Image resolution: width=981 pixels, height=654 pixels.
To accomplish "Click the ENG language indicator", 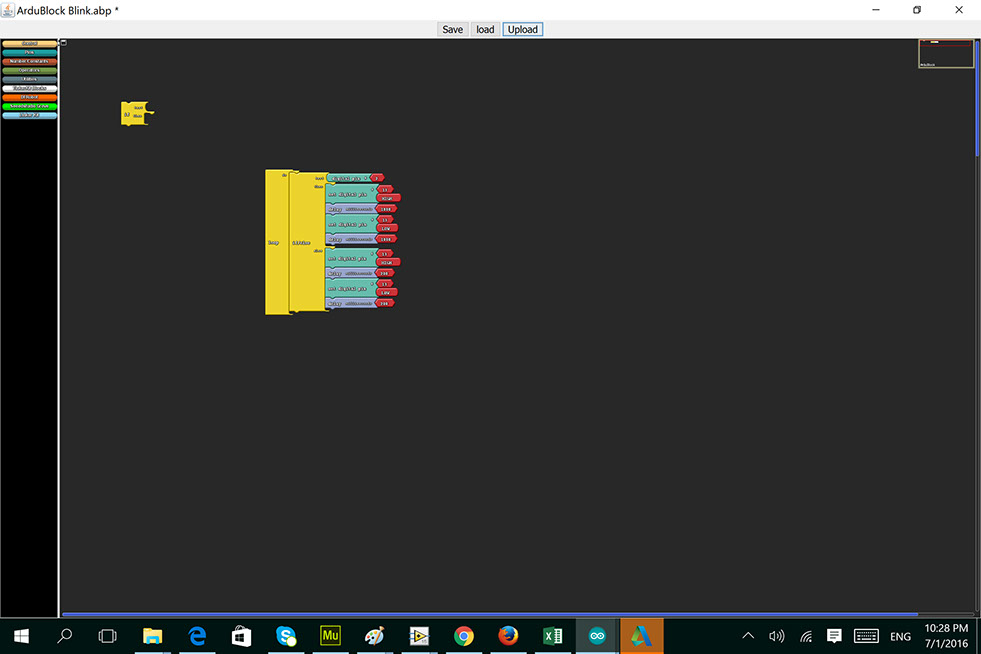I will [900, 636].
